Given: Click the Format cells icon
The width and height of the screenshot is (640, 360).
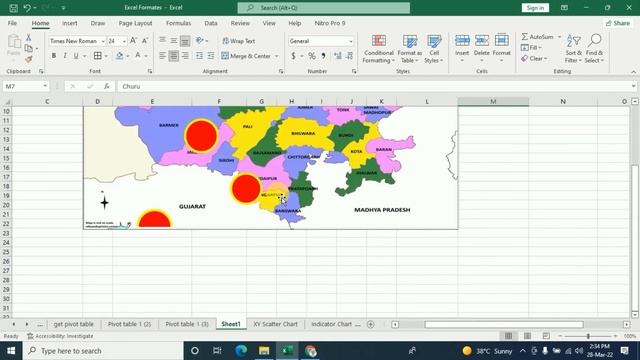Looking at the screenshot, I should click(x=502, y=40).
